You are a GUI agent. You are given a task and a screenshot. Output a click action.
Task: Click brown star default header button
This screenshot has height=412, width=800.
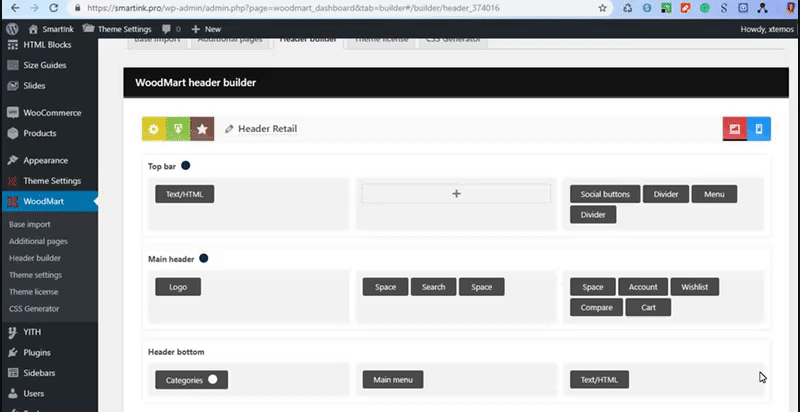coord(202,129)
